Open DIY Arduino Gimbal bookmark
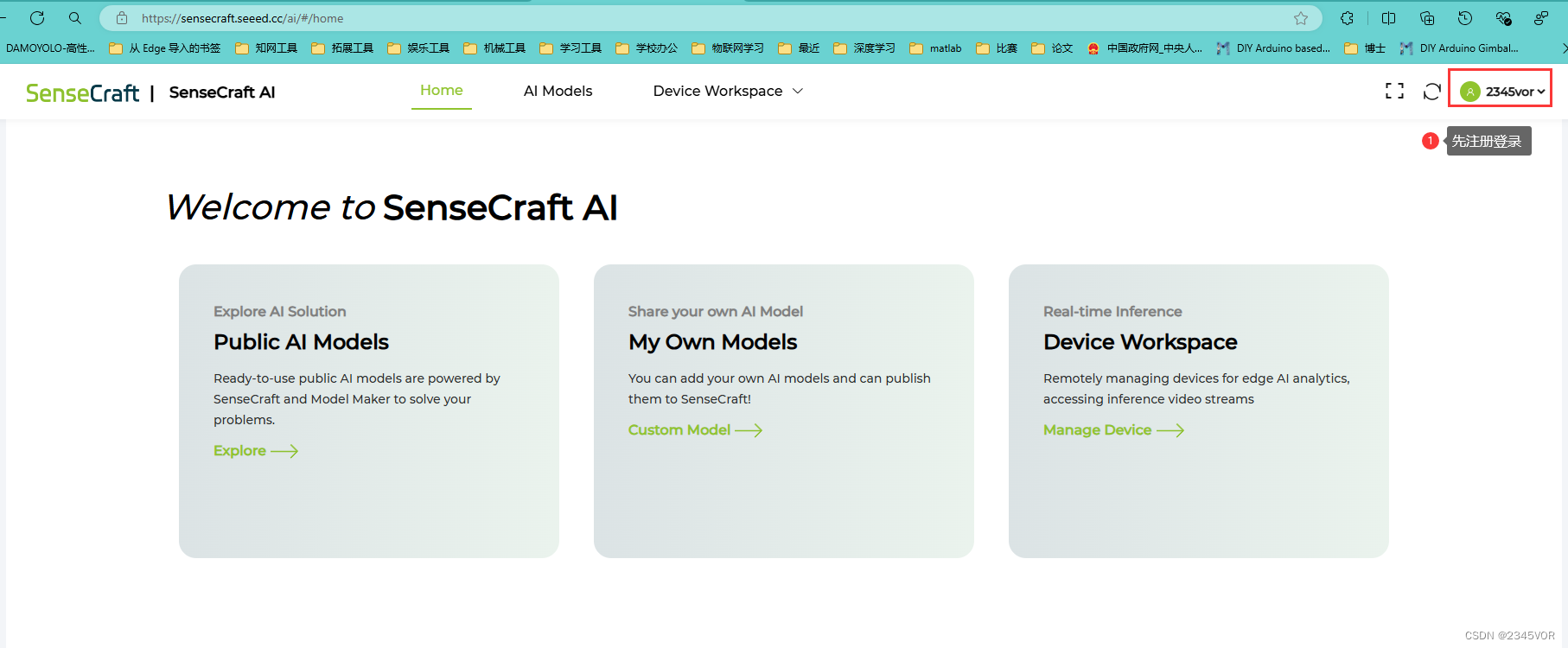This screenshot has width=1568, height=648. 1459,48
